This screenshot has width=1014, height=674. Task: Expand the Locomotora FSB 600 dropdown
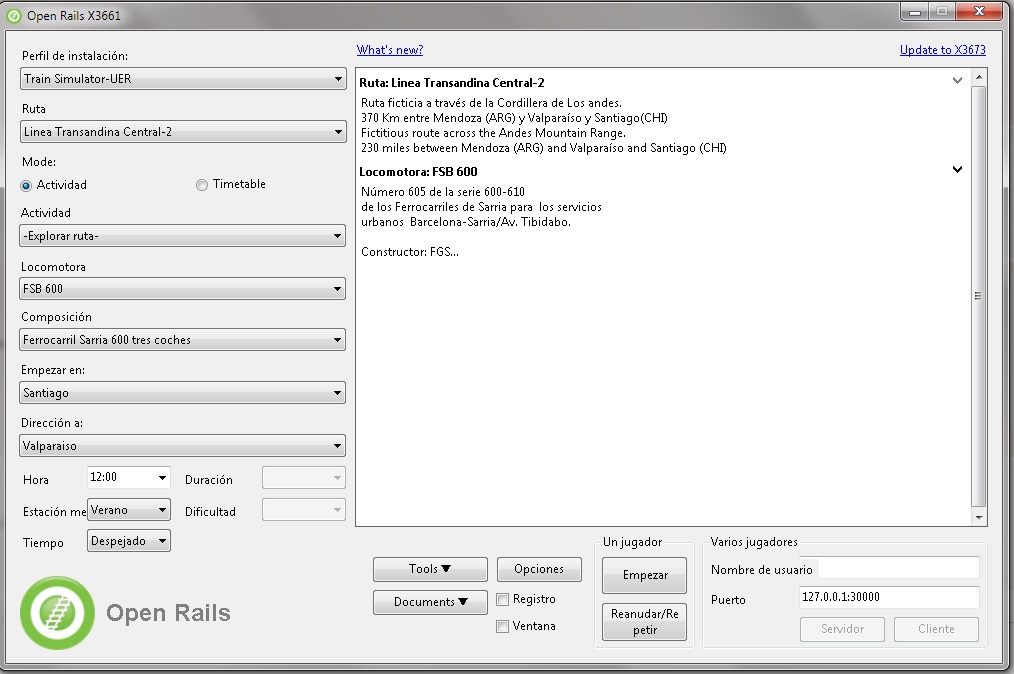183,289
